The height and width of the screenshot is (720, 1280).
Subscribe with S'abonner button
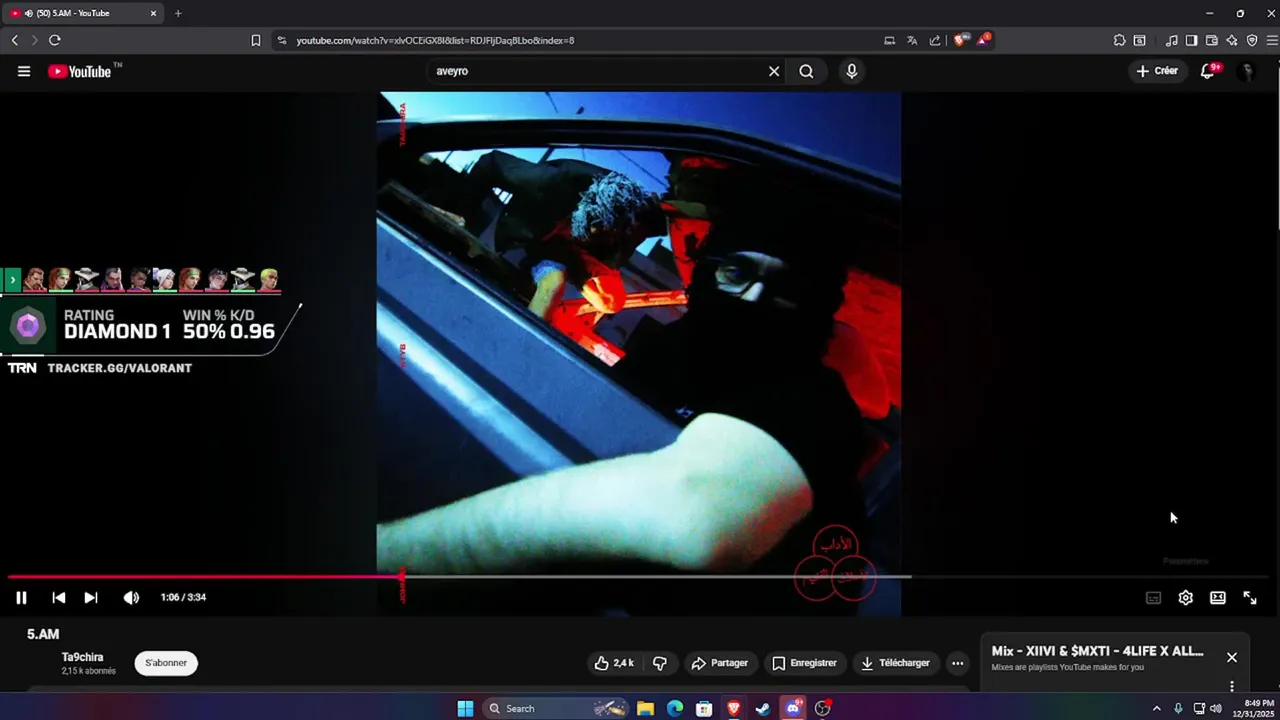(166, 663)
